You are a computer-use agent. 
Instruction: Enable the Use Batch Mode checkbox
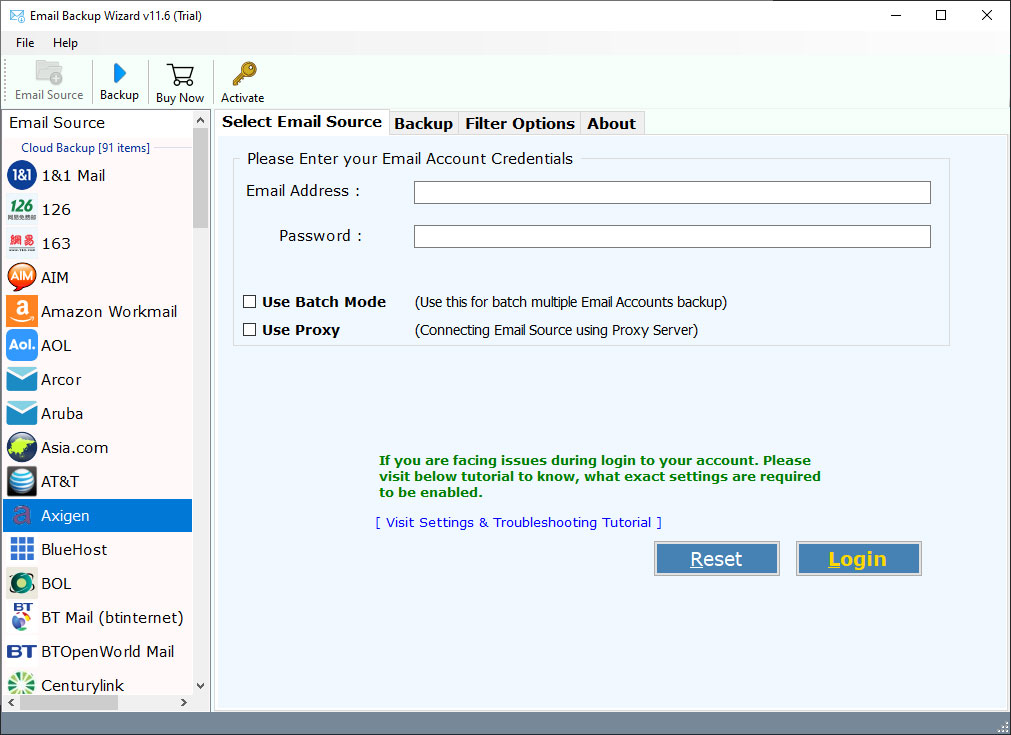(250, 302)
